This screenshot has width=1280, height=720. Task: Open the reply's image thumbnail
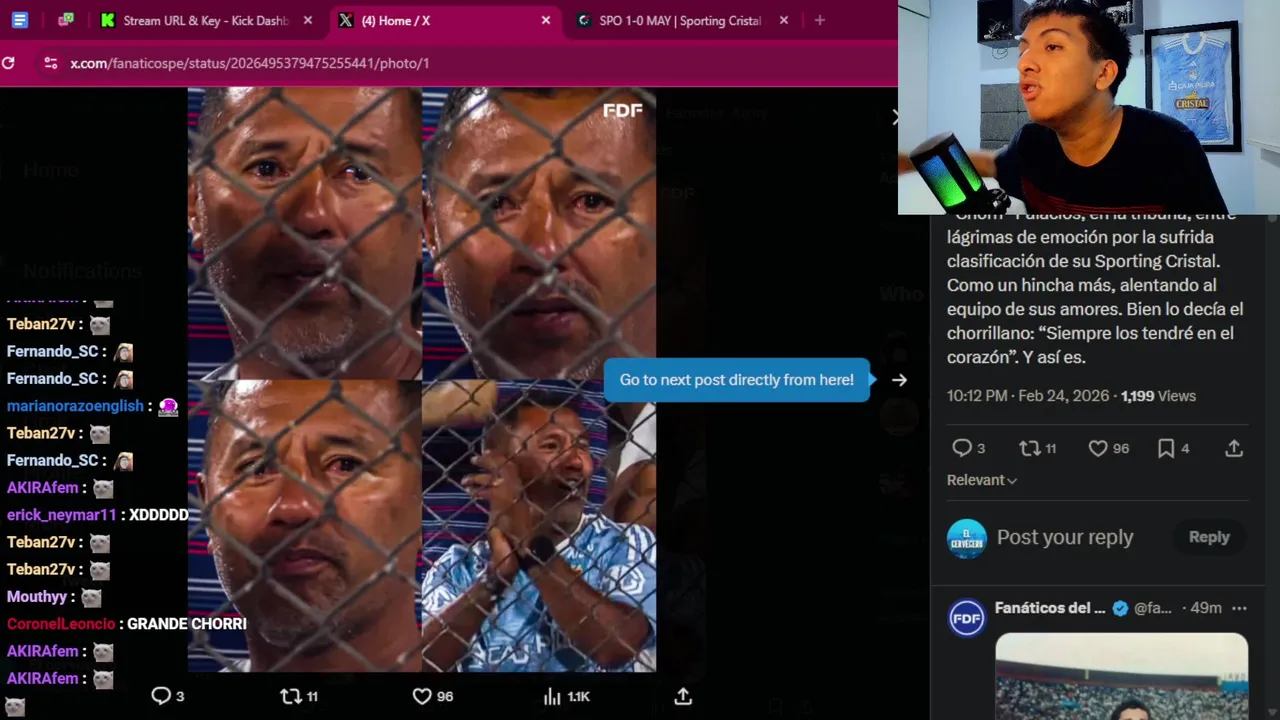tap(1121, 676)
